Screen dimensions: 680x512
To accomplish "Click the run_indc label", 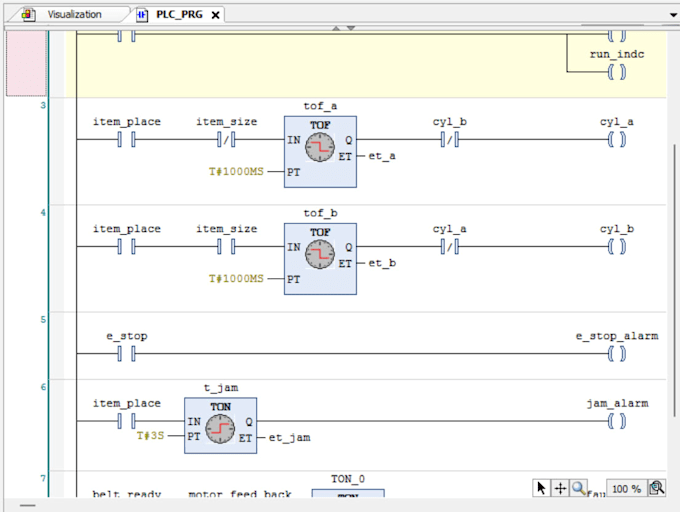I will tap(617, 55).
